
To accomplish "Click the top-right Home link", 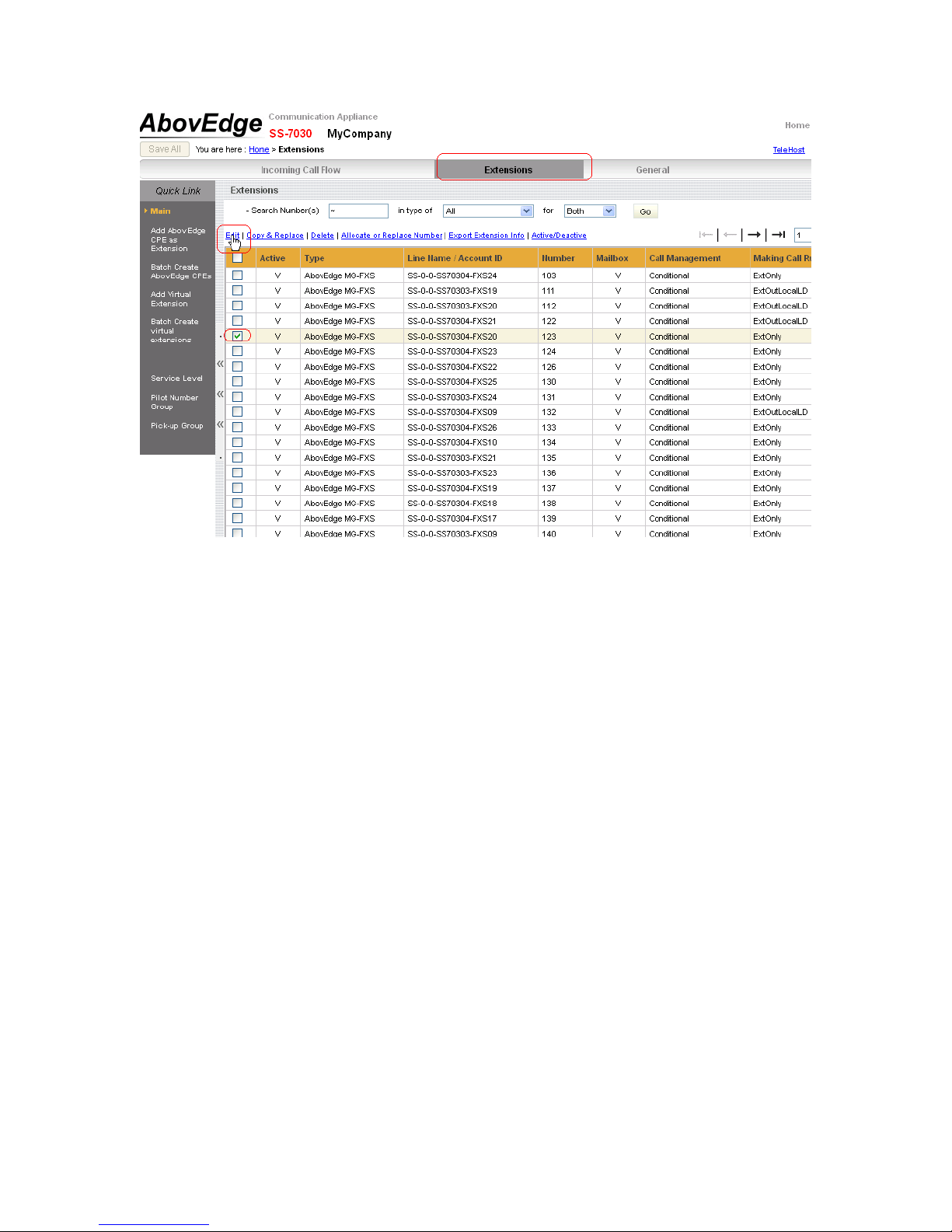I will coord(797,125).
